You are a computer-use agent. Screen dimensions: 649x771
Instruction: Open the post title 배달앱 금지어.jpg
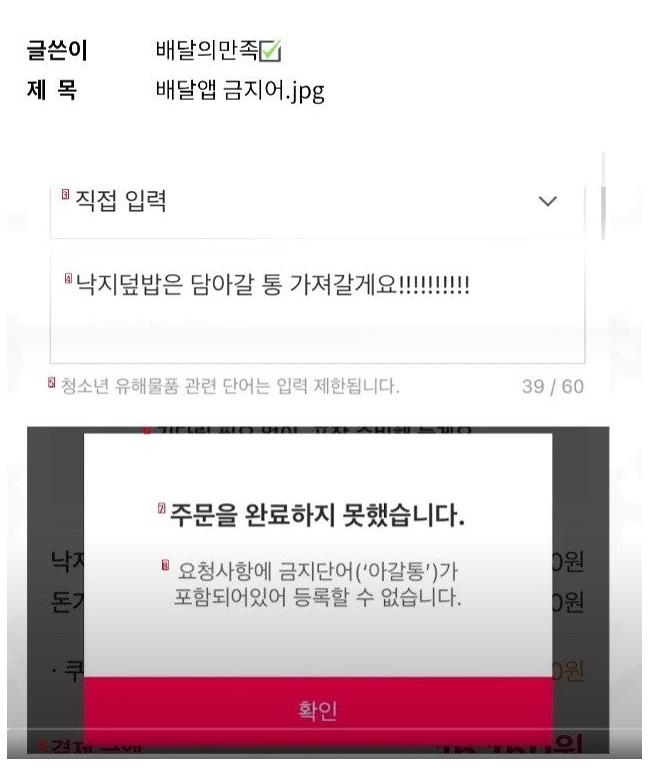tap(240, 90)
